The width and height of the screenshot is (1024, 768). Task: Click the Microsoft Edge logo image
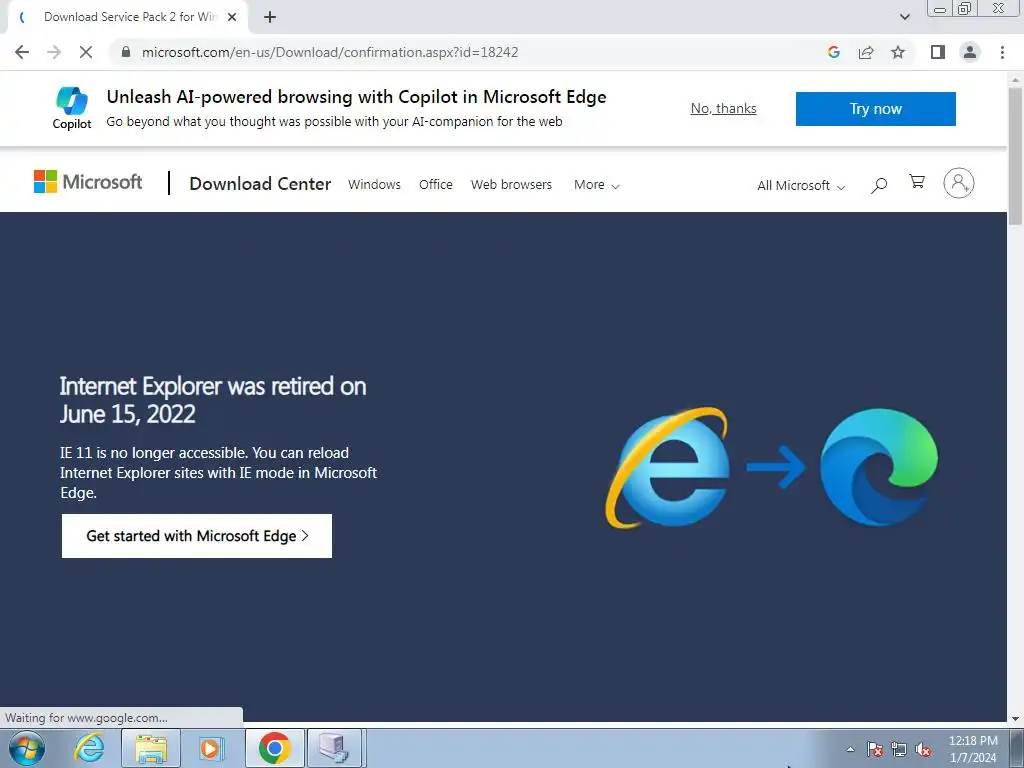[878, 467]
